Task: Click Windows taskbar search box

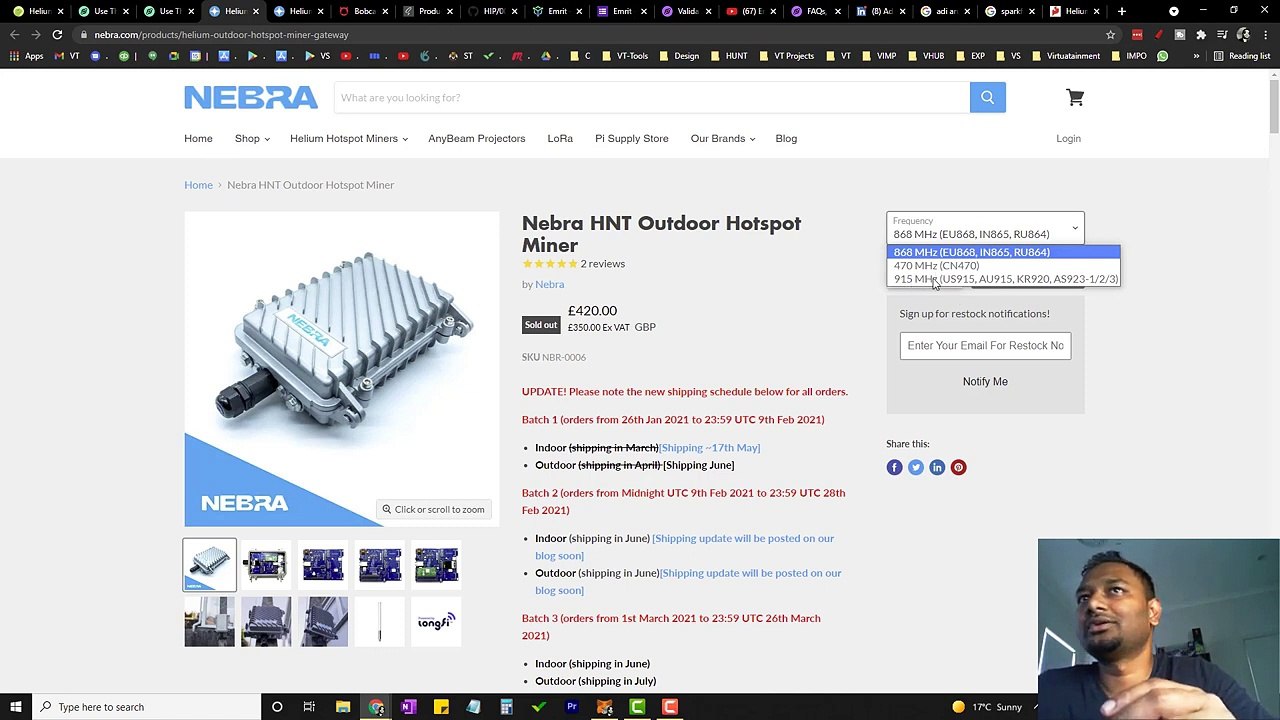Action: tap(145, 707)
